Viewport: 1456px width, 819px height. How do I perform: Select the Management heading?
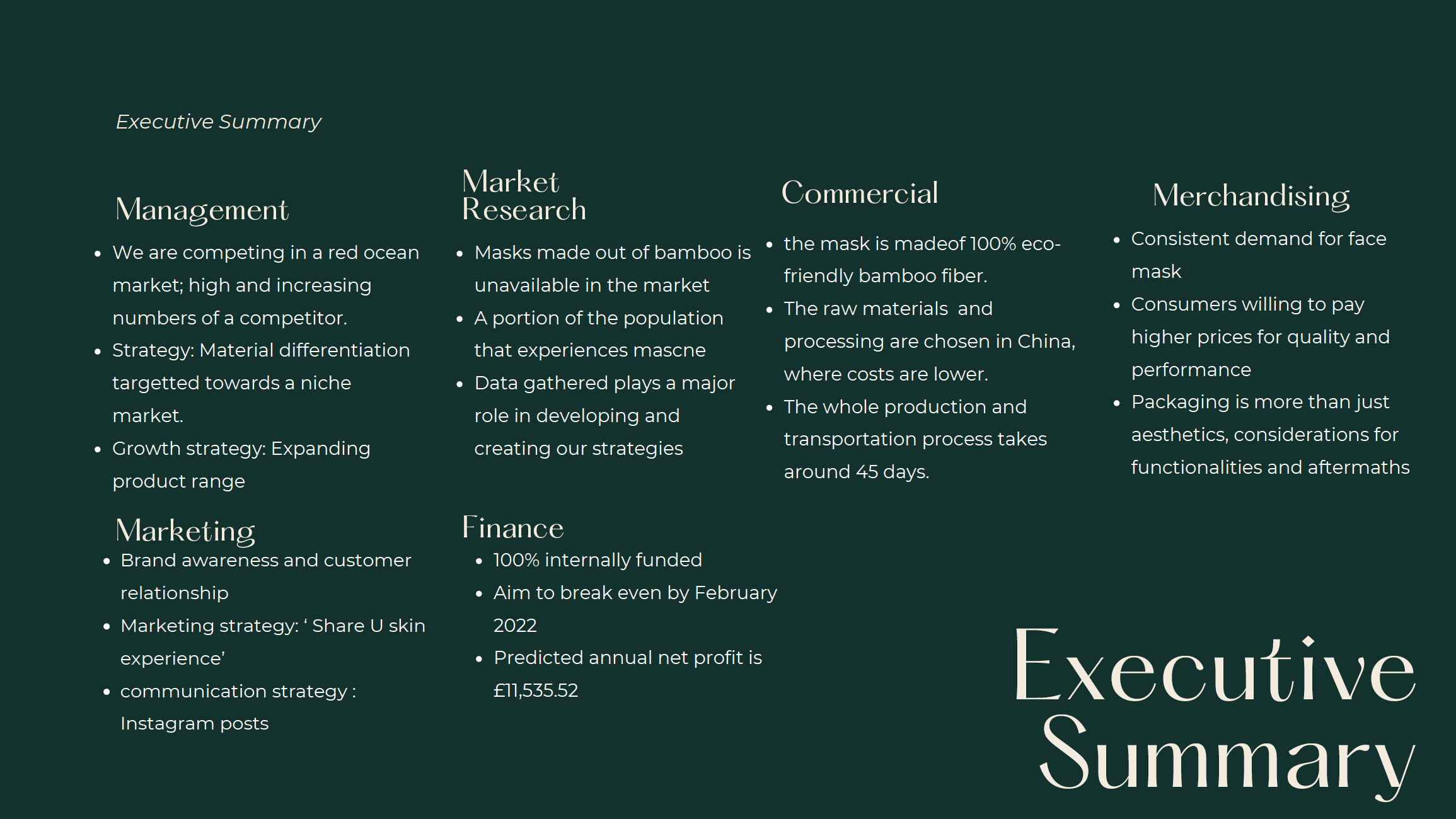[x=202, y=210]
